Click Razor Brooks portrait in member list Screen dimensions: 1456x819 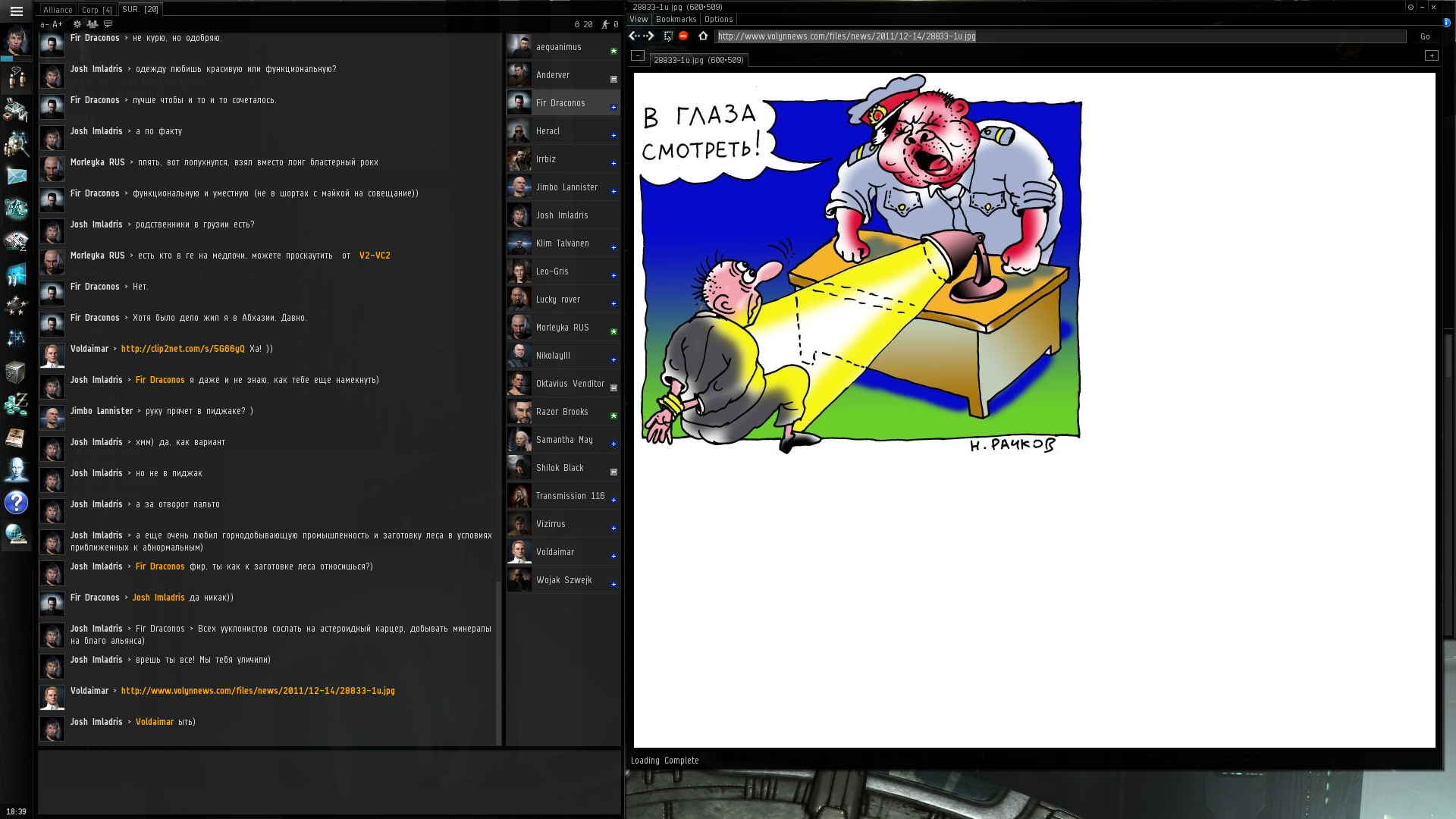[x=519, y=412]
